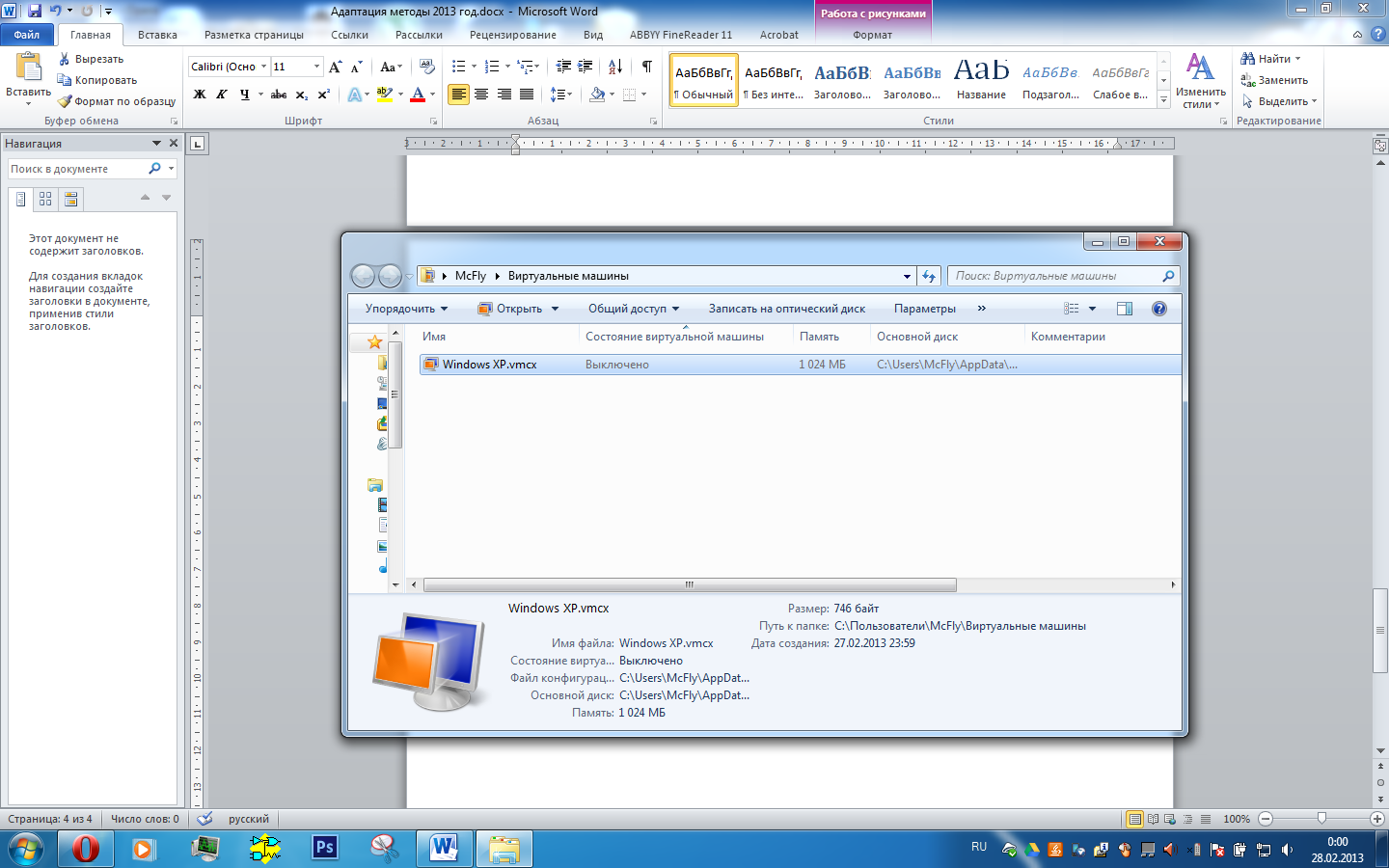Viewport: 1389px width, 868px height.
Task: Apply the red font color
Action: (x=418, y=95)
